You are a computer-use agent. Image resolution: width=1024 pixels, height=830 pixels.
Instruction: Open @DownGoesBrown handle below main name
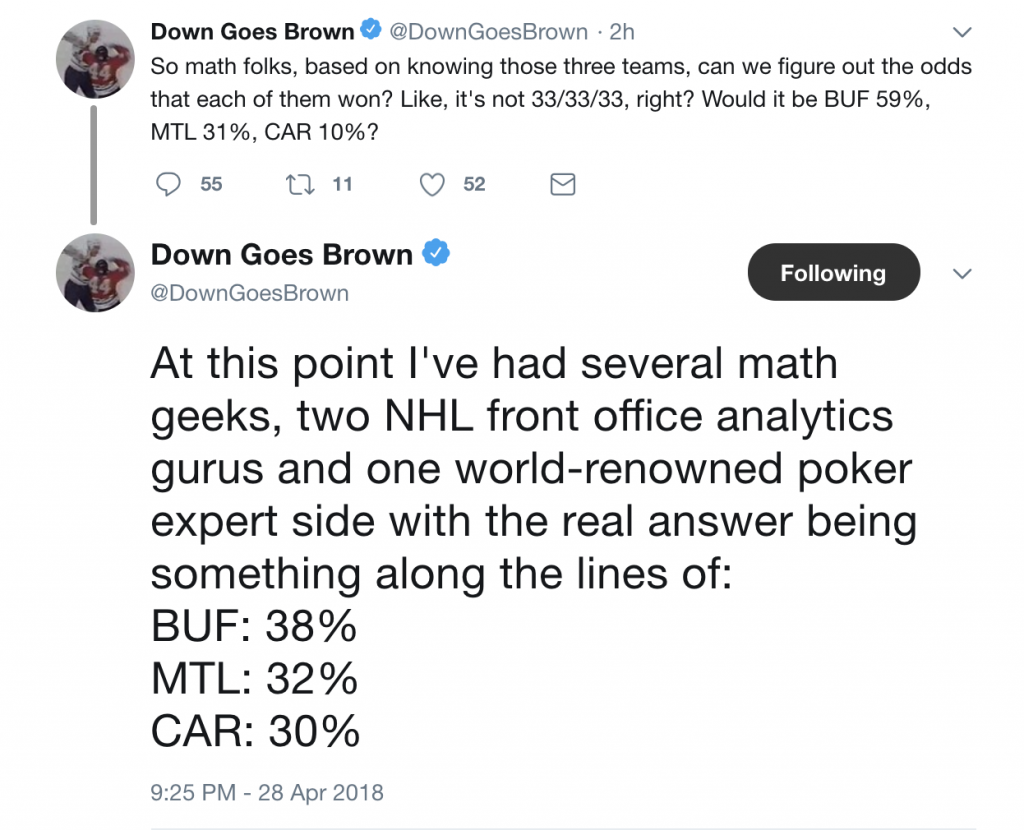(249, 293)
